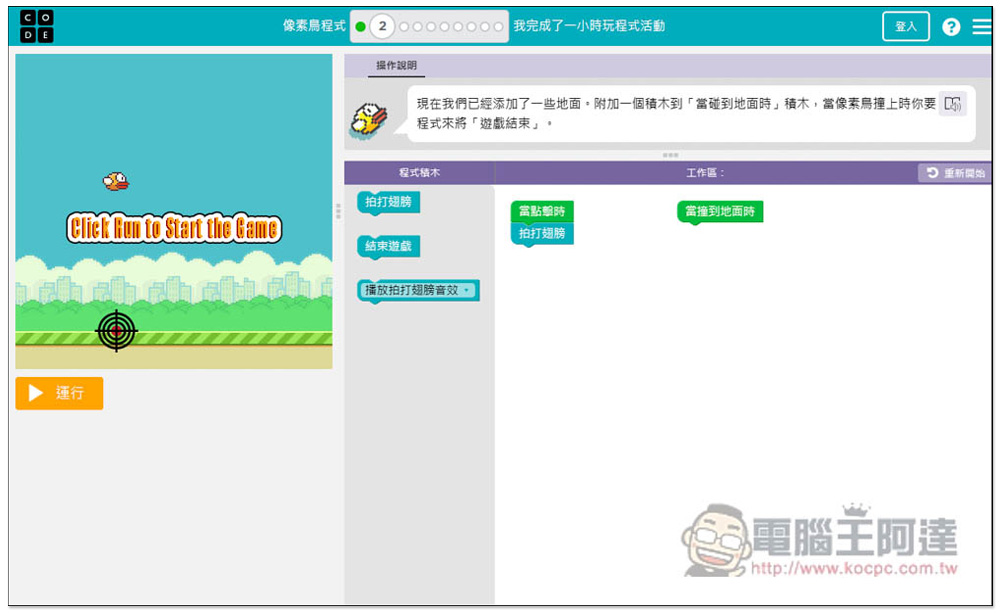Select current level 2 bubble
1000x613 pixels.
pos(382,26)
